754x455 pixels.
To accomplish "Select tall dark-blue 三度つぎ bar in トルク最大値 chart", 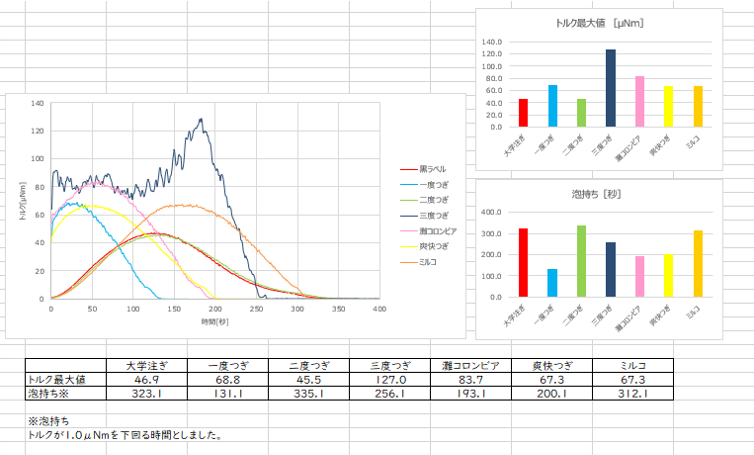I will click(610, 89).
